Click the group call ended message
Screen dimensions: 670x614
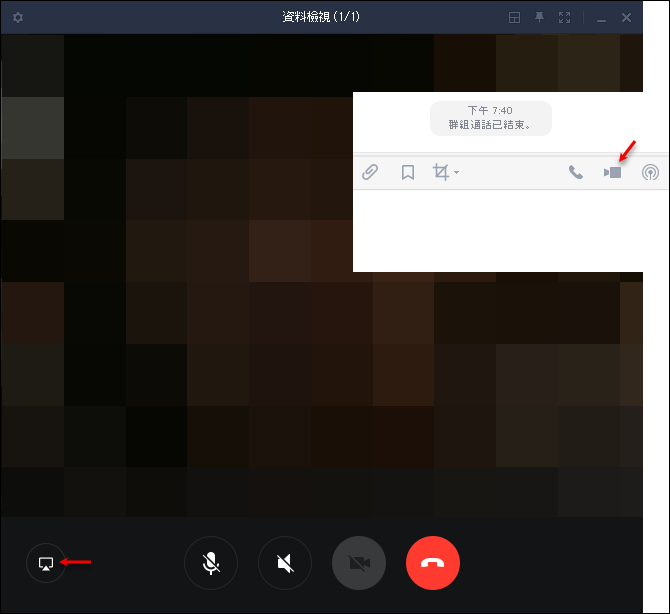tap(491, 118)
